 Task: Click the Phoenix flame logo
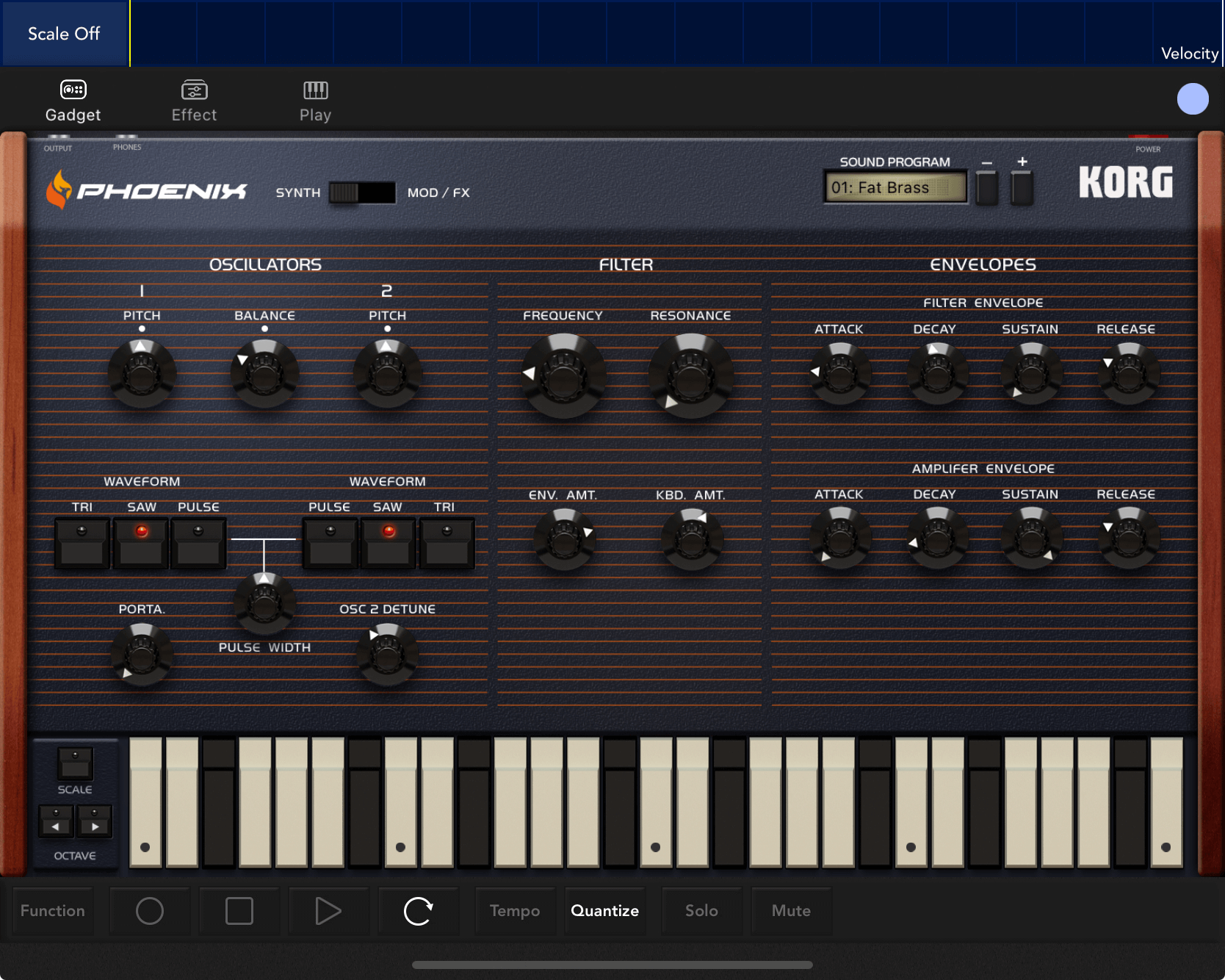click(59, 190)
